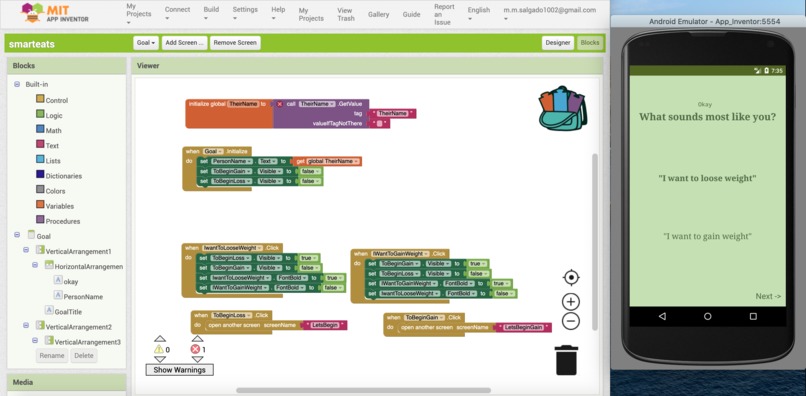Collapse the Goal tree node

pyautogui.click(x=17, y=235)
